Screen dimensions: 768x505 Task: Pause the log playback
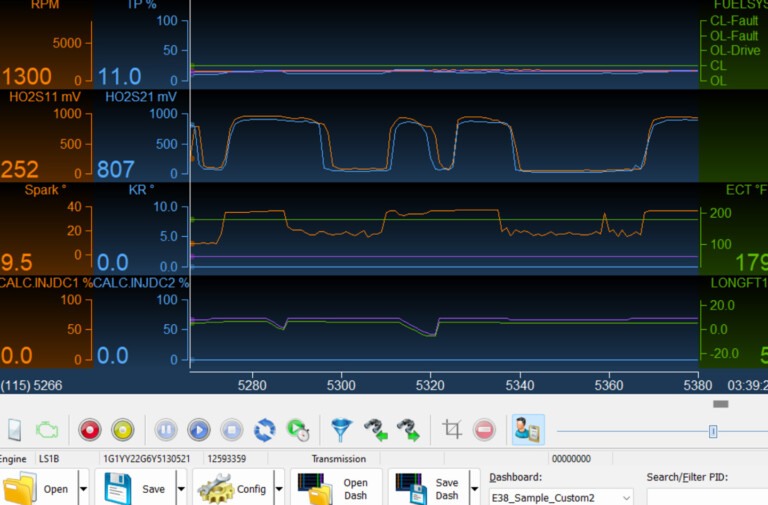pyautogui.click(x=166, y=430)
